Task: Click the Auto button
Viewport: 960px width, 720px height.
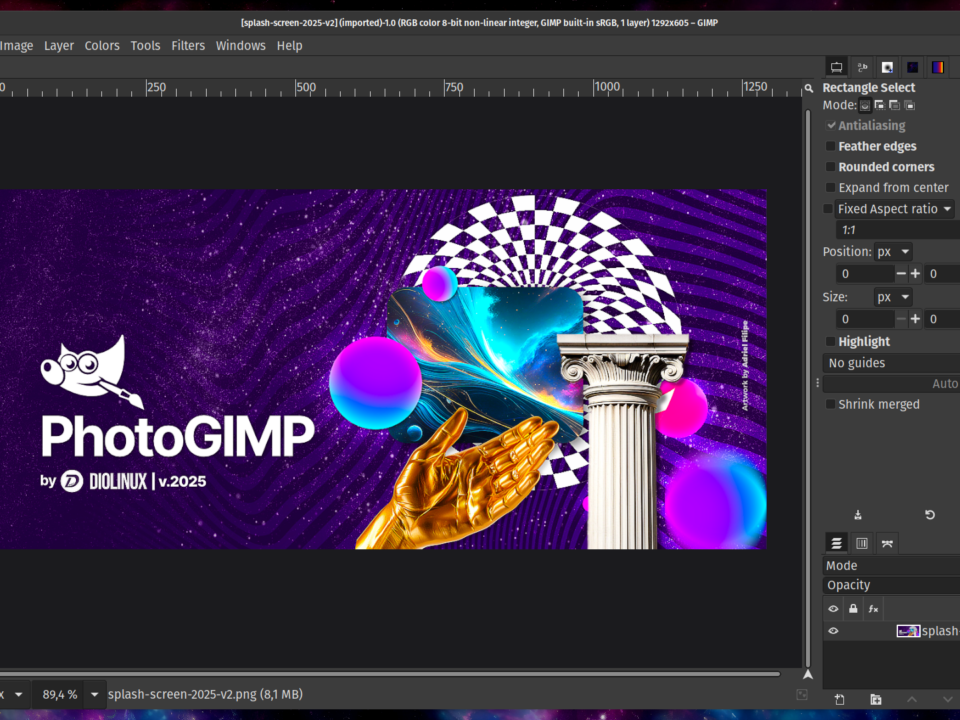Action: point(946,383)
